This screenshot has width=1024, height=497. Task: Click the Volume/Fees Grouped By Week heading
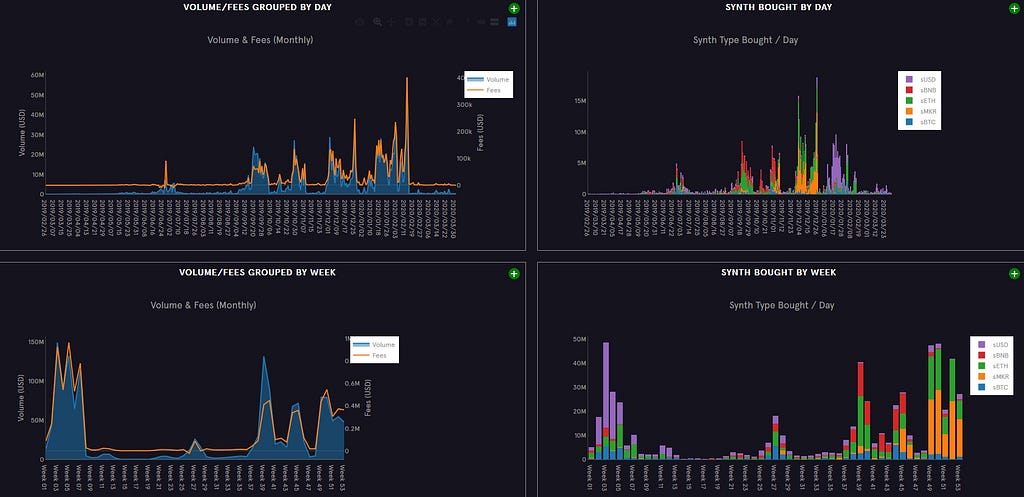tap(257, 272)
